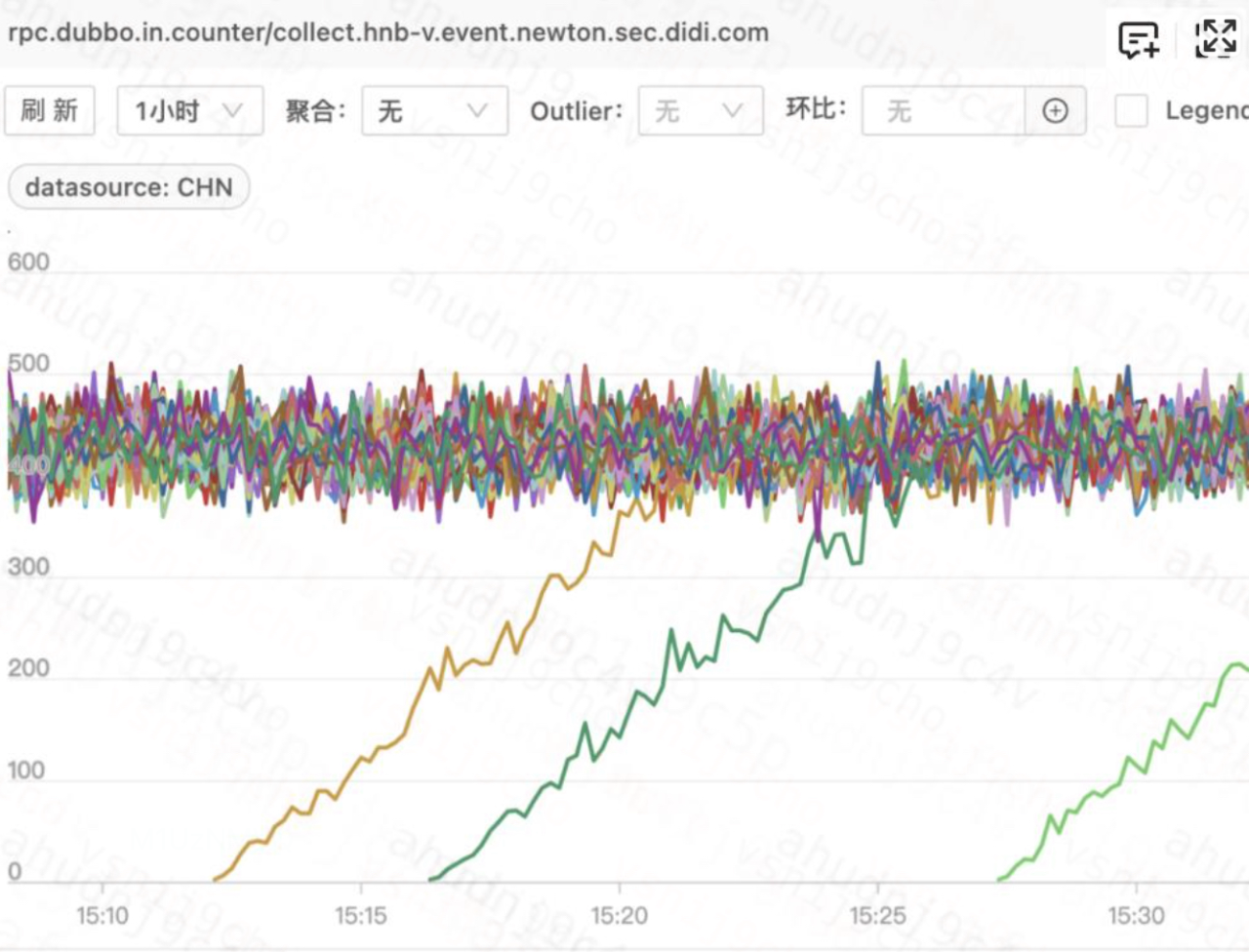Click the rpc.dubbo.in.counter chart title
This screenshot has height=952, width=1249.
(x=388, y=32)
